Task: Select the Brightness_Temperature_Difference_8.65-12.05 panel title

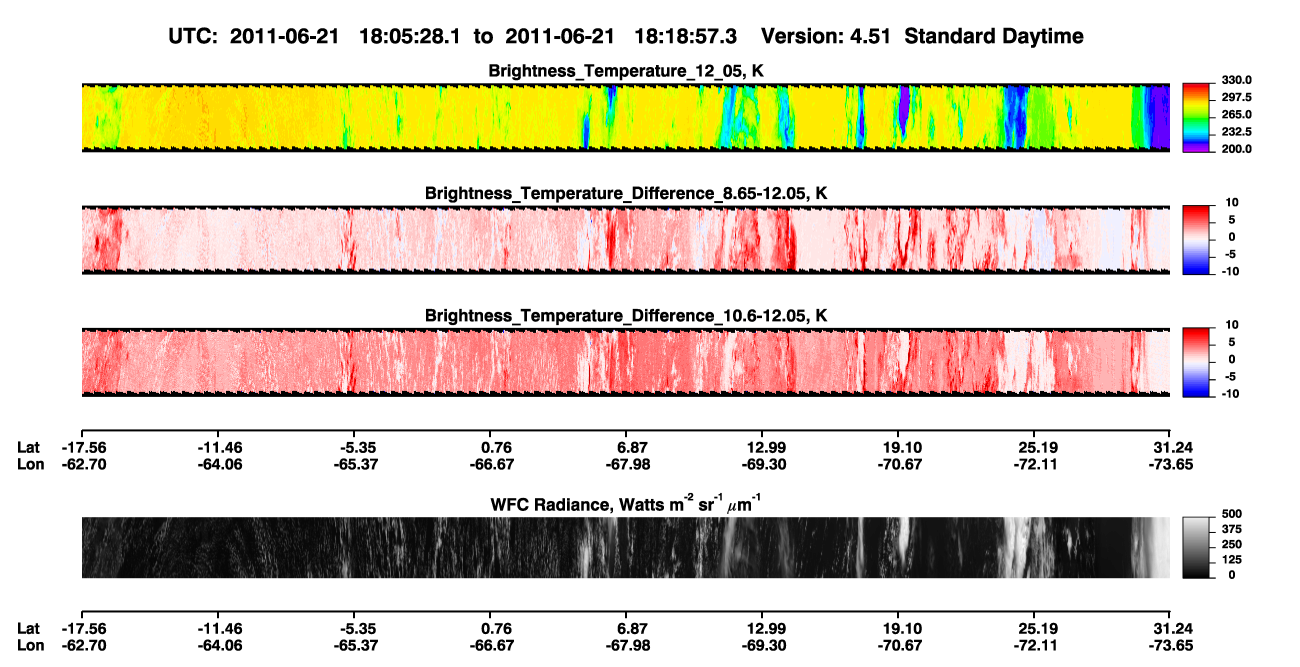Action: point(626,192)
